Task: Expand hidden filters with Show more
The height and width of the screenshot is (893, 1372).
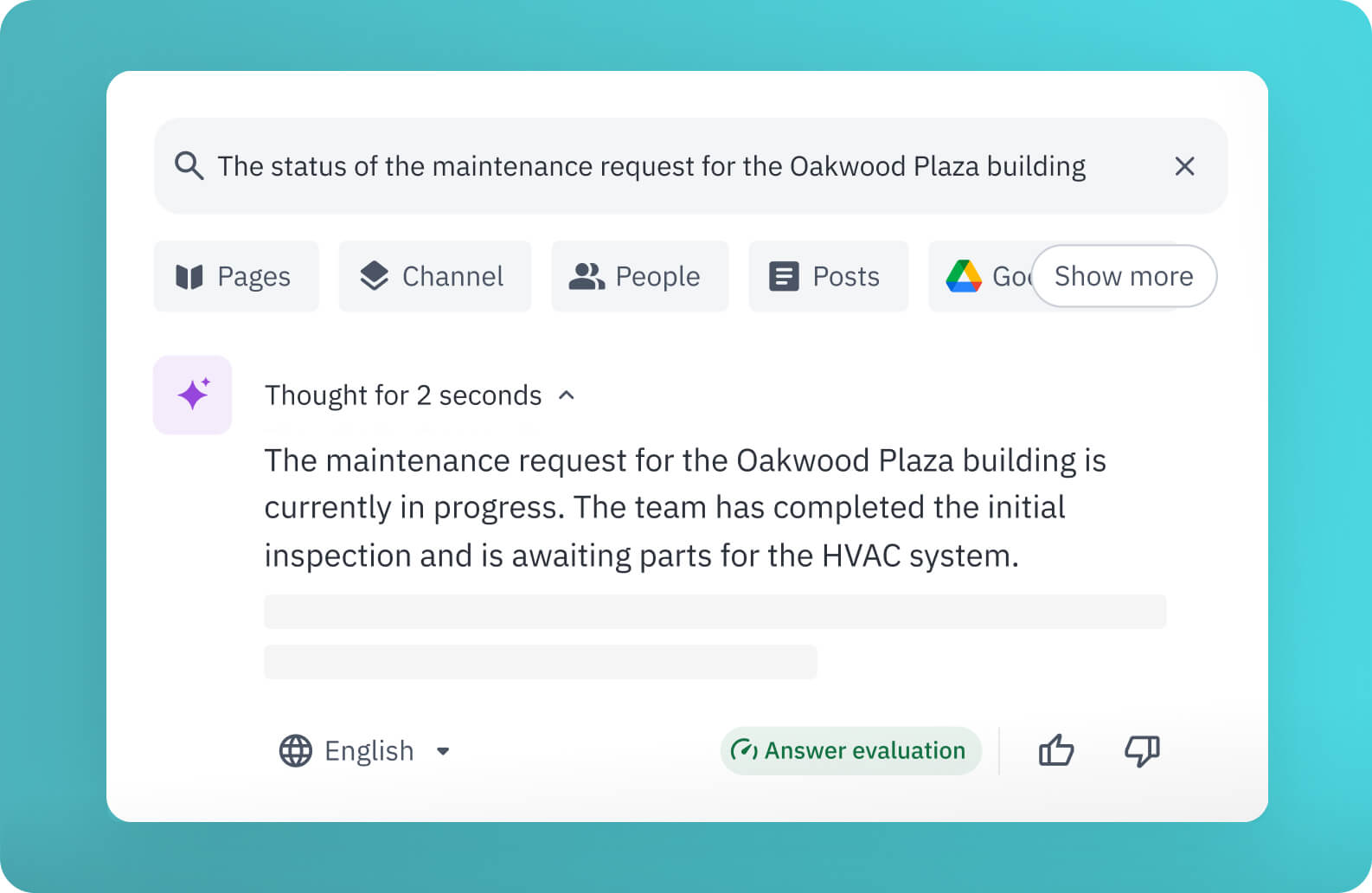Action: click(x=1124, y=276)
